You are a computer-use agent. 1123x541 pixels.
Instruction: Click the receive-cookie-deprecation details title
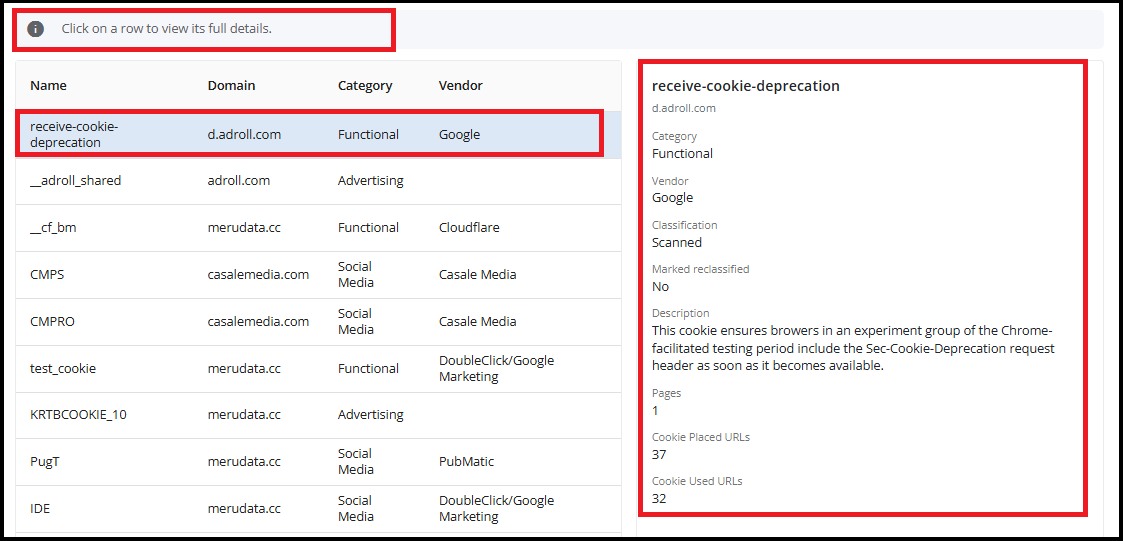[746, 86]
